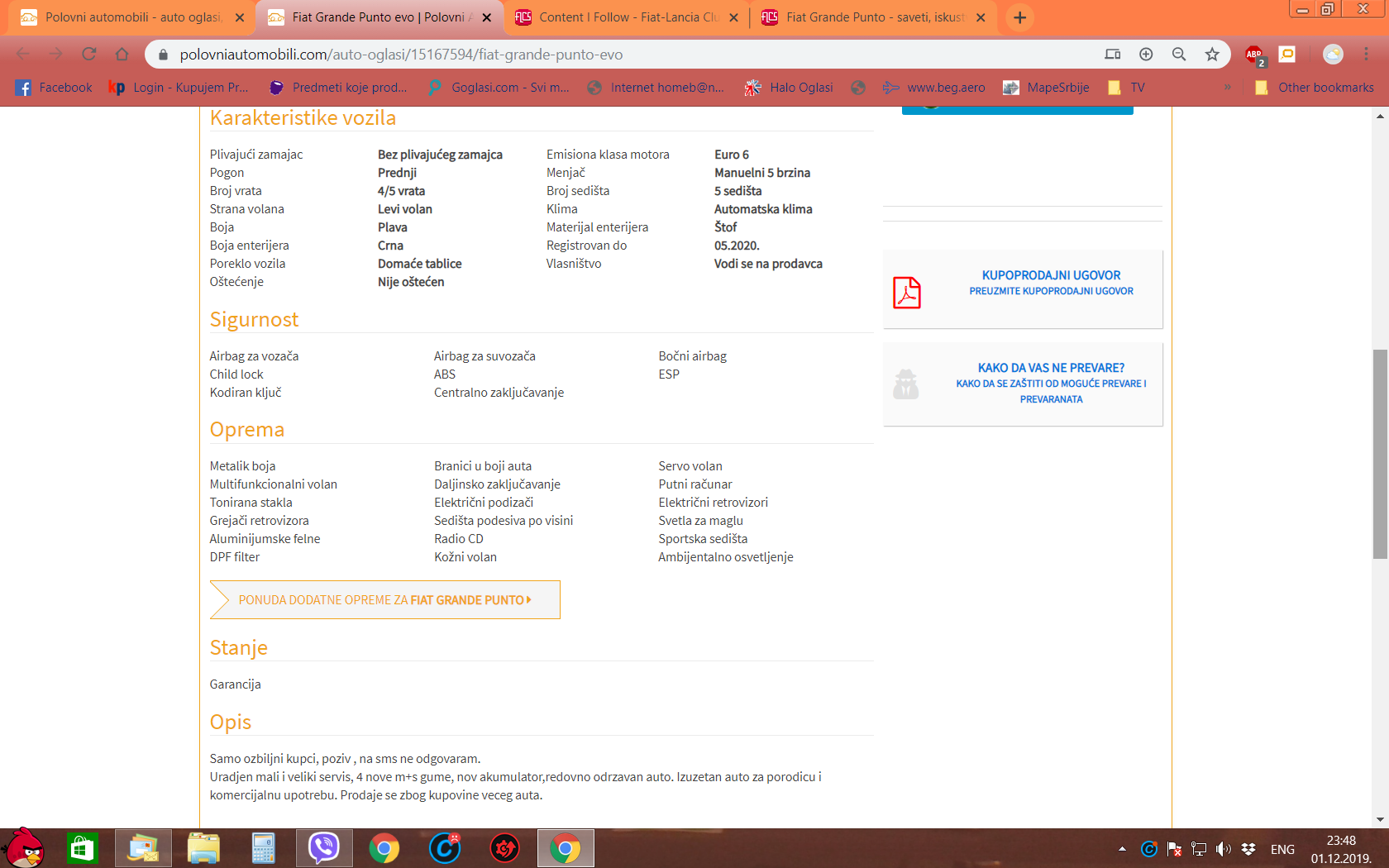Open the Goglasi.com bookmark
The image size is (1389, 868).
tap(499, 87)
